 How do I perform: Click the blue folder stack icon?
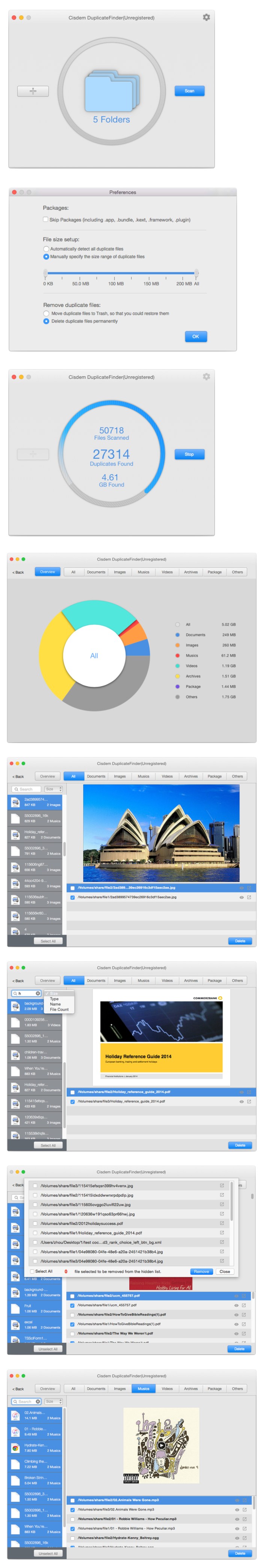pos(112,92)
